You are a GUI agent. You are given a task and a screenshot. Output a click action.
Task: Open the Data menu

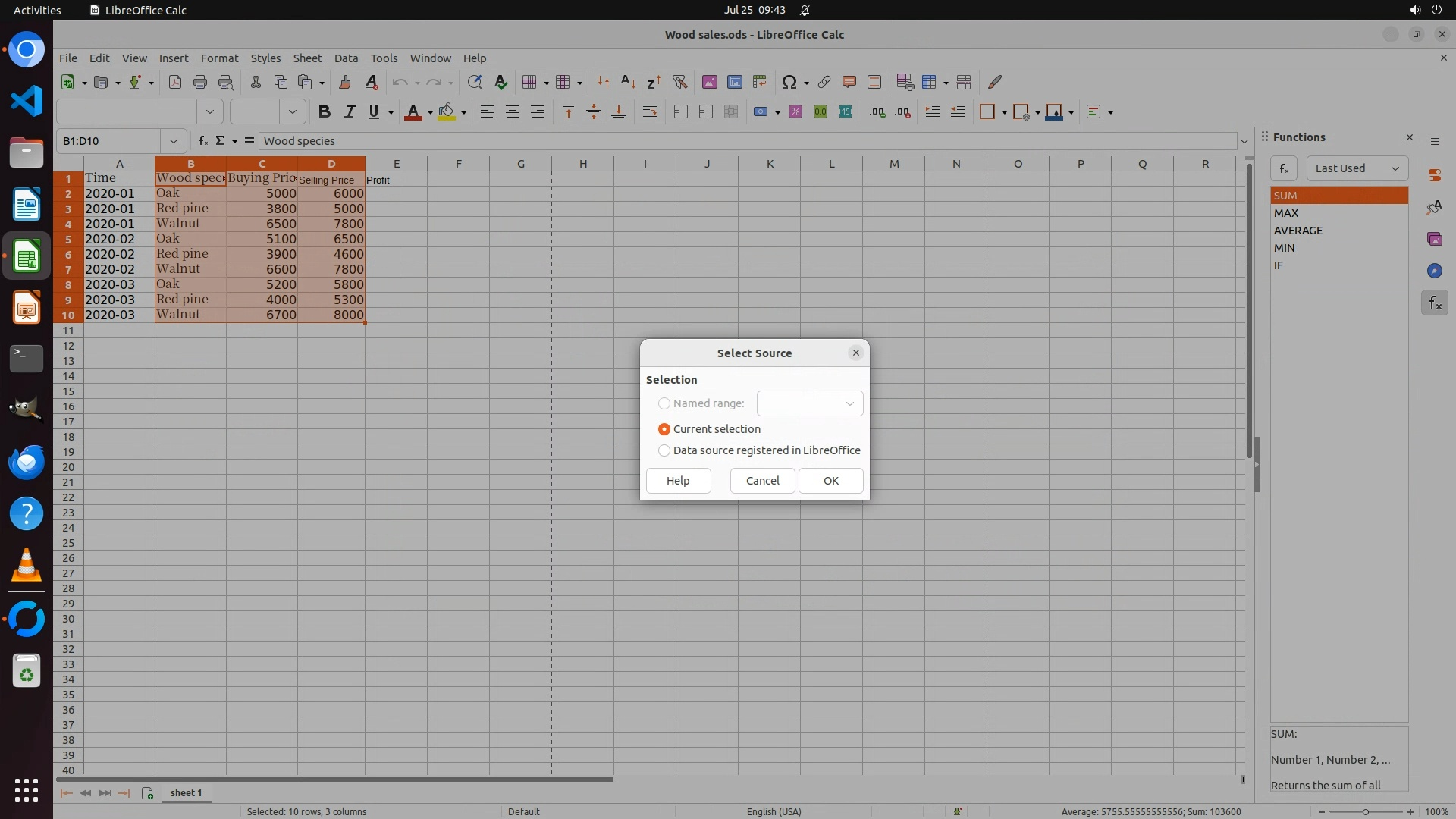point(346,58)
